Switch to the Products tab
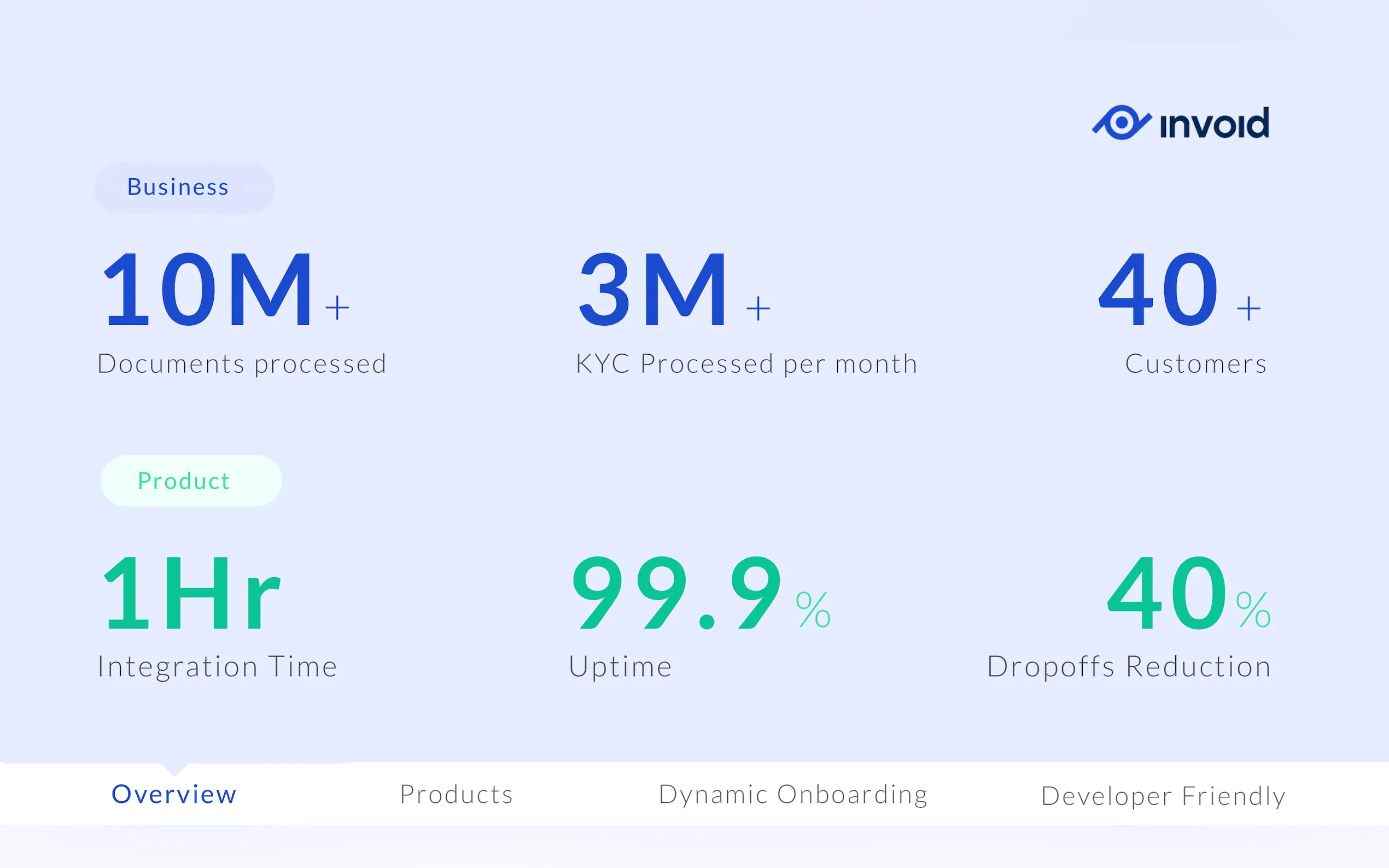 [456, 795]
